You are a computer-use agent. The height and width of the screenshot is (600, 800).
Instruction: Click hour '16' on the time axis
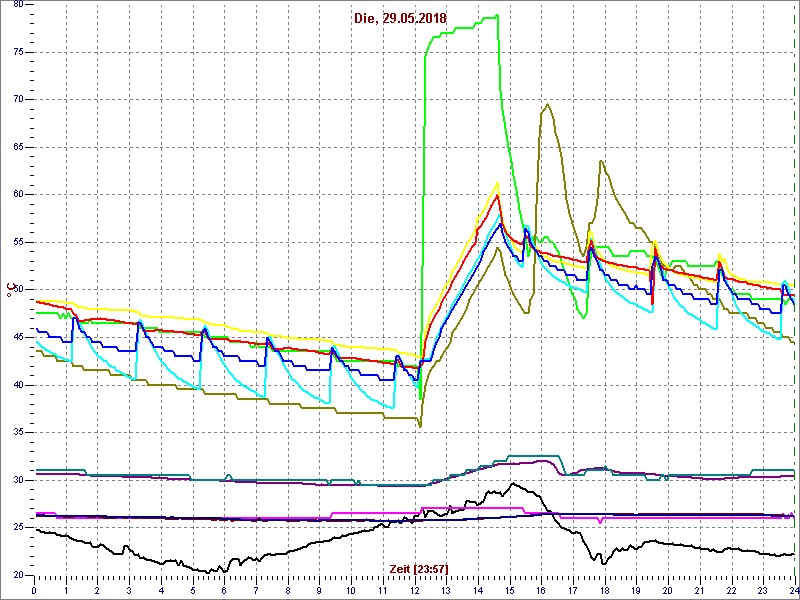(541, 590)
